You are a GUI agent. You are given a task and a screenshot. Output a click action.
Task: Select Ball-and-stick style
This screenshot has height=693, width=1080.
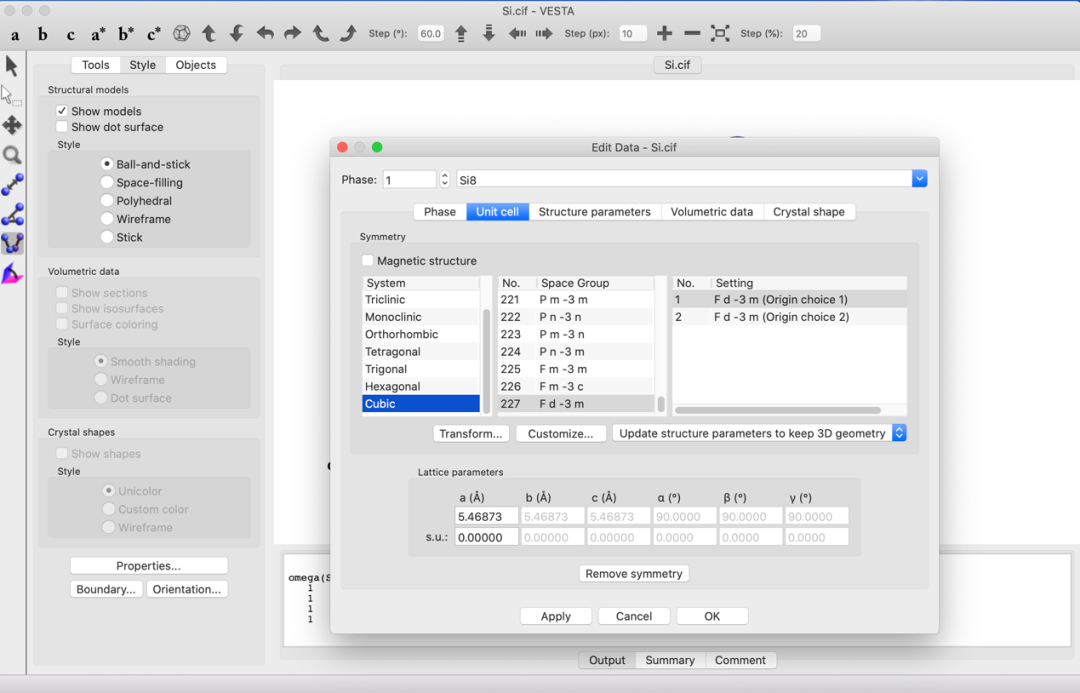point(107,164)
